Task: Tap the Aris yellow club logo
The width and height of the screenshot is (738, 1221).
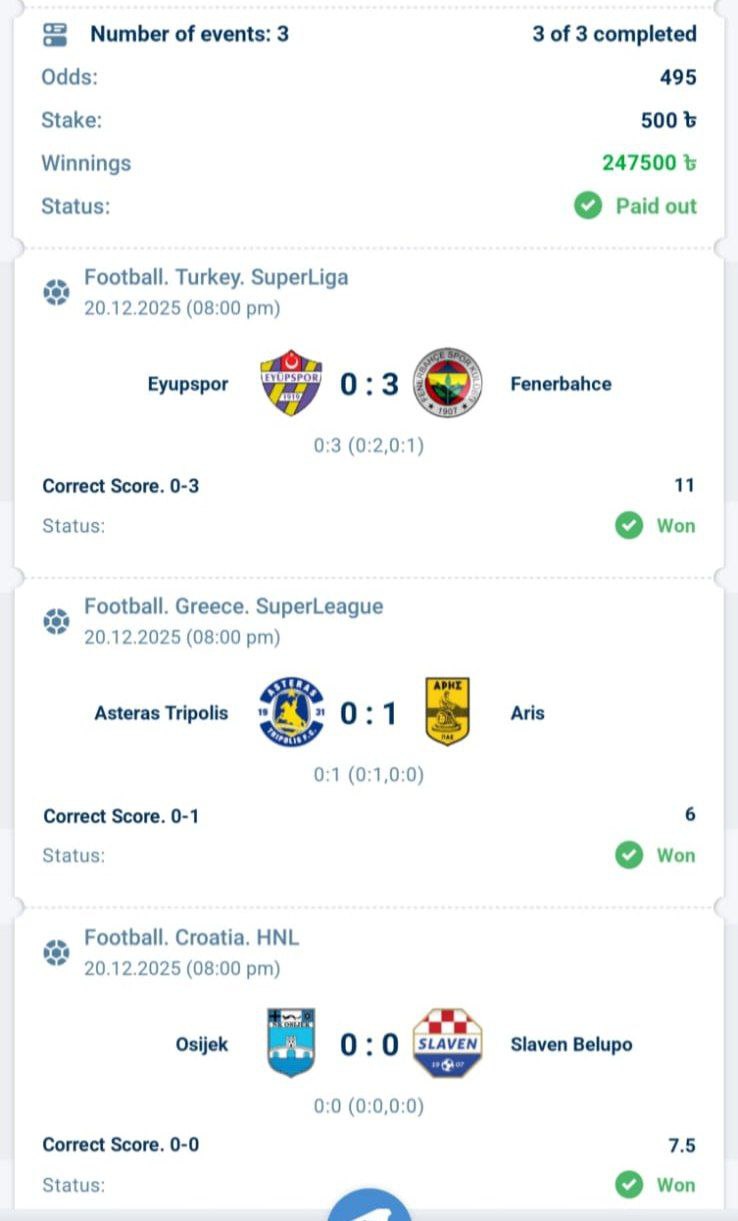Action: point(447,712)
